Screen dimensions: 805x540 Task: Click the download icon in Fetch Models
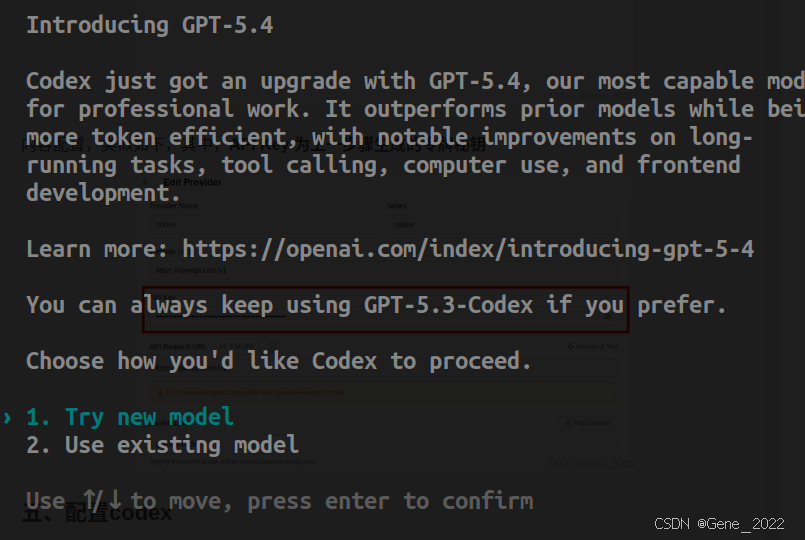point(568,423)
